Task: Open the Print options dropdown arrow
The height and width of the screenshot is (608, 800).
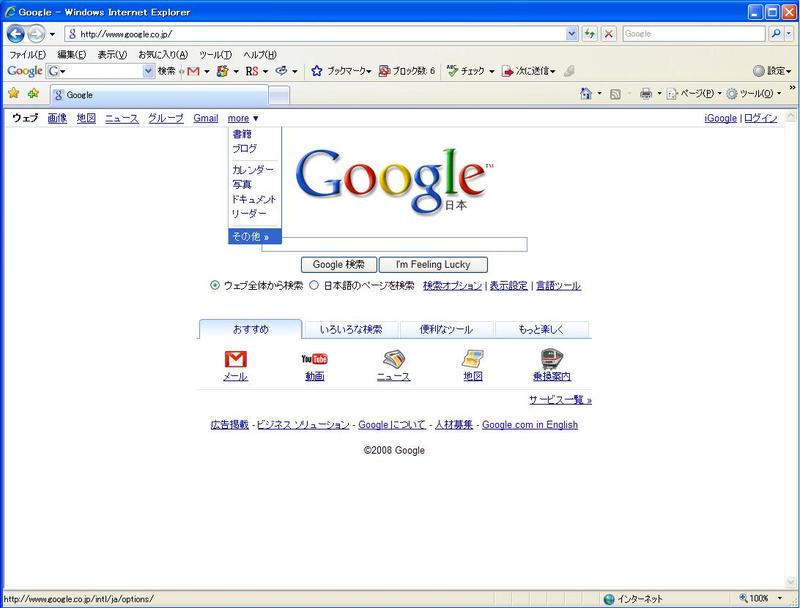Action: coord(659,94)
